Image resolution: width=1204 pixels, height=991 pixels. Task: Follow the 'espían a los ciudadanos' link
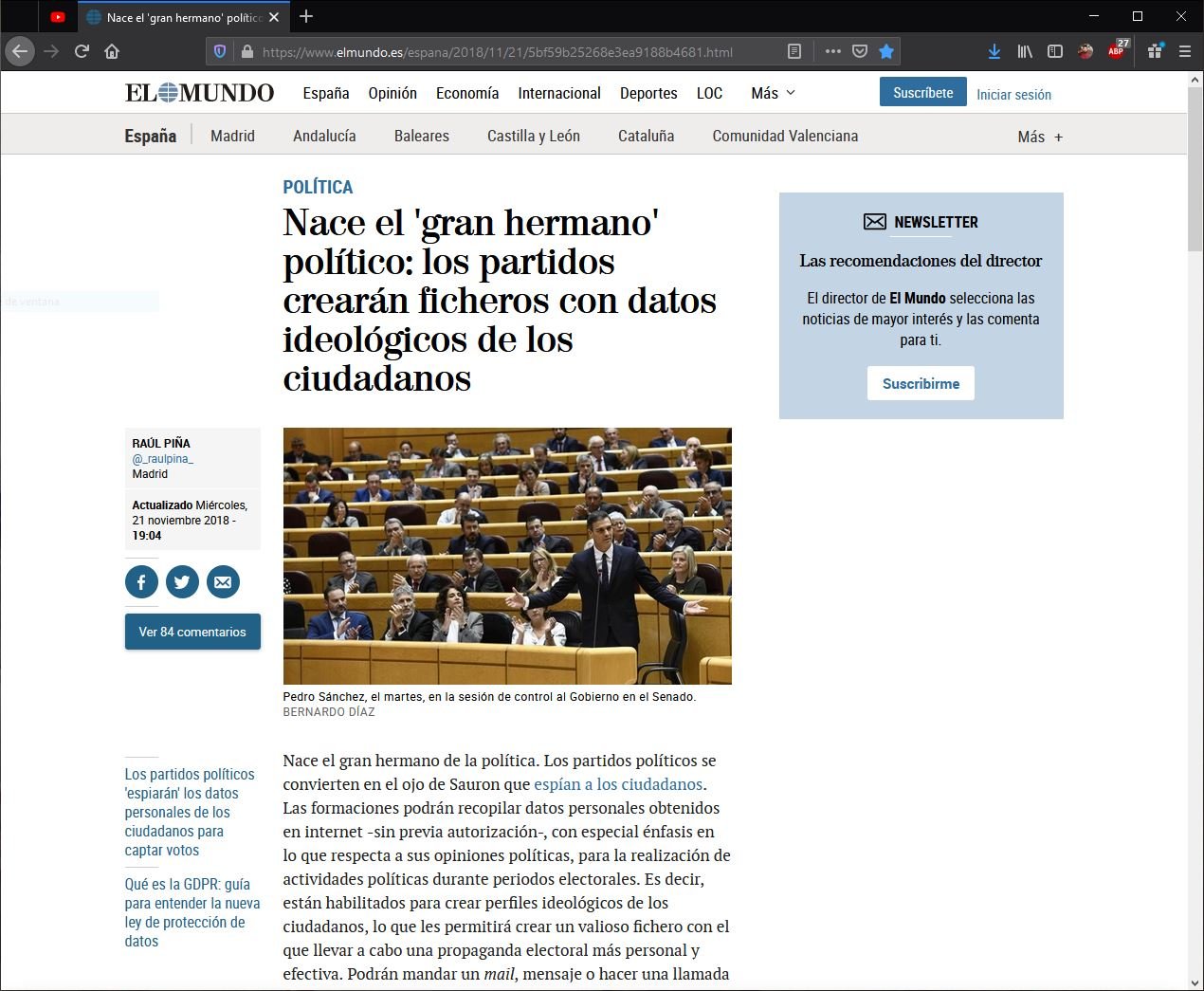pos(618,784)
